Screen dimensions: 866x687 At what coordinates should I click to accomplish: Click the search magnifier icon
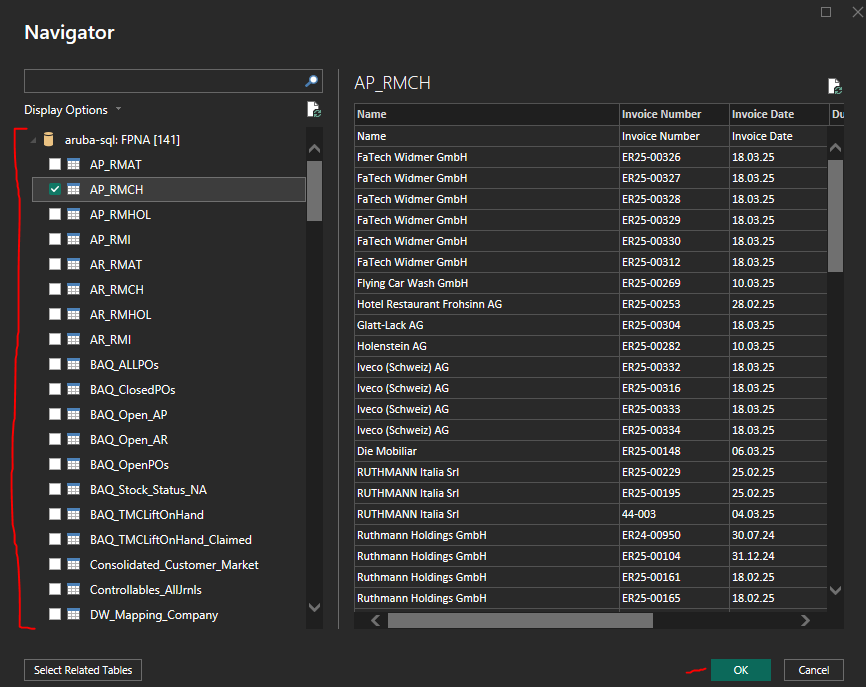[x=311, y=81]
